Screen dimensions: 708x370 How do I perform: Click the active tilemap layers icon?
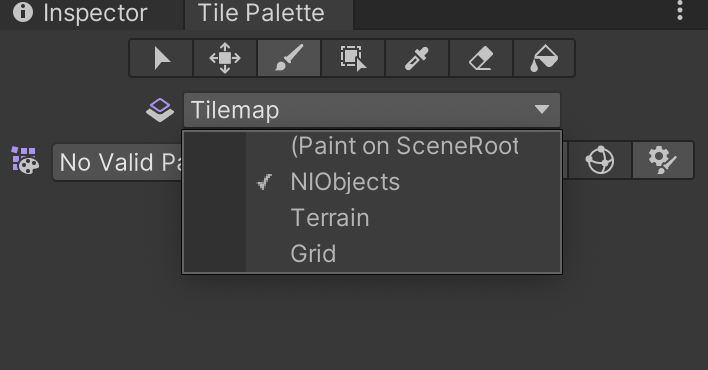[160, 110]
